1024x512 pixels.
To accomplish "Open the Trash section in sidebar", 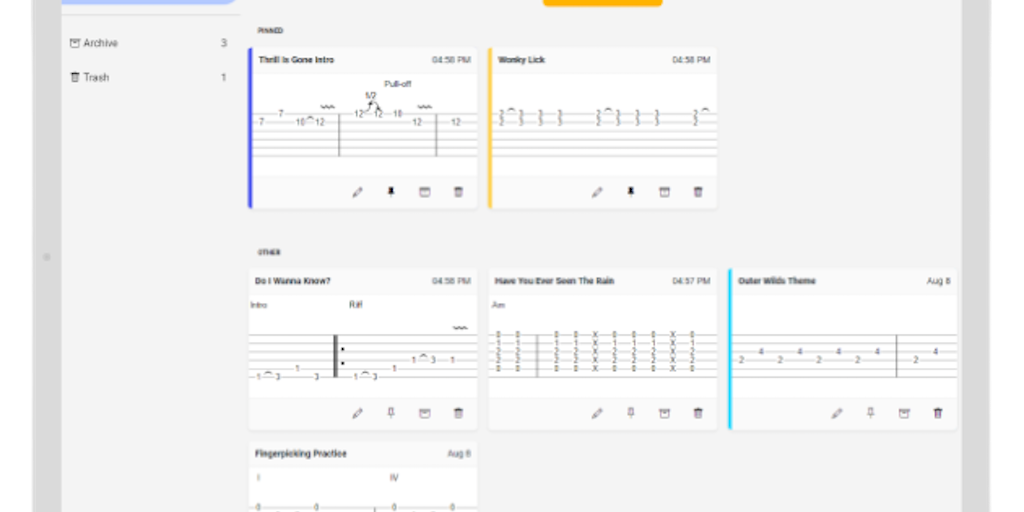I will click(x=96, y=77).
